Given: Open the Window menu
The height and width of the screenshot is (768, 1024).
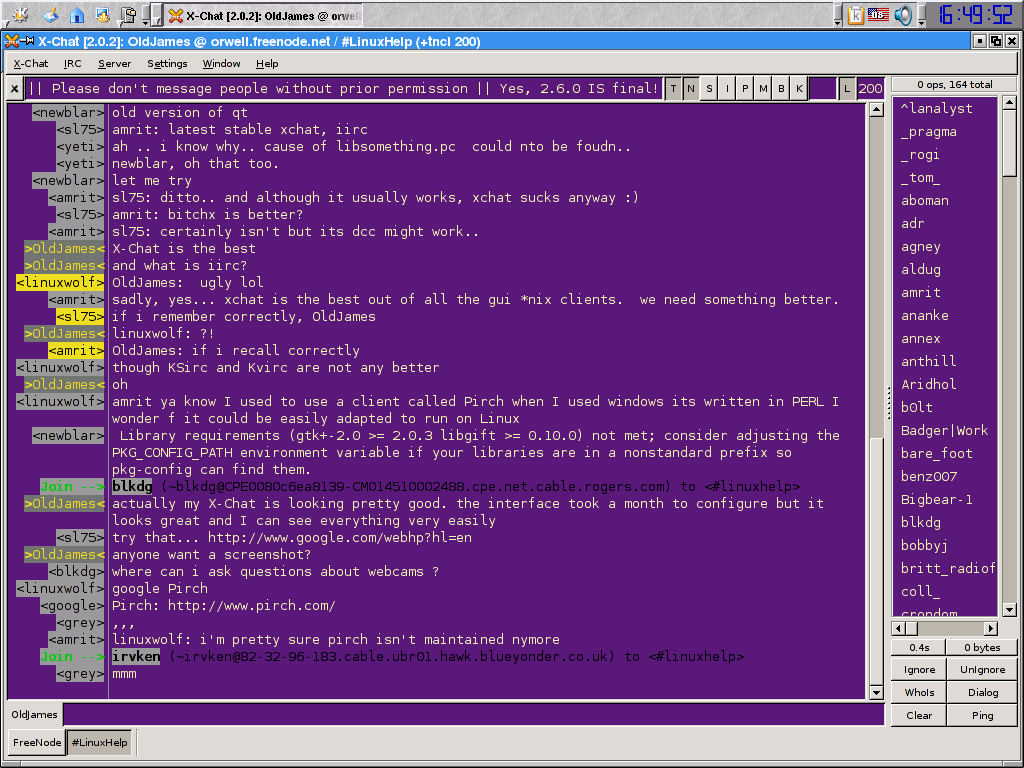Looking at the screenshot, I should click(221, 63).
